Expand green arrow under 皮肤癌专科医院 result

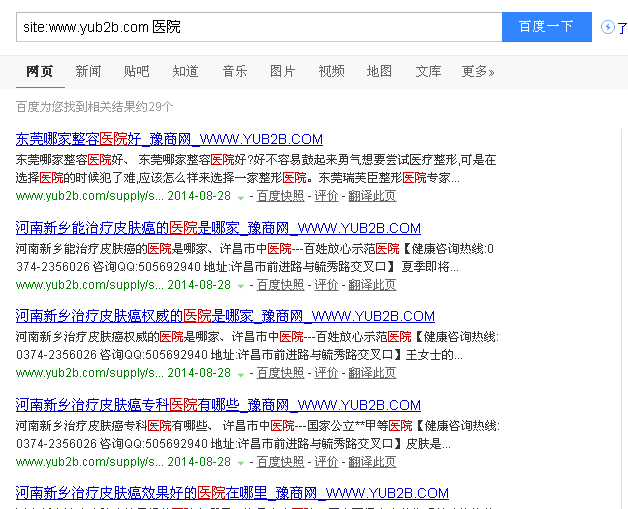pyautogui.click(x=241, y=463)
